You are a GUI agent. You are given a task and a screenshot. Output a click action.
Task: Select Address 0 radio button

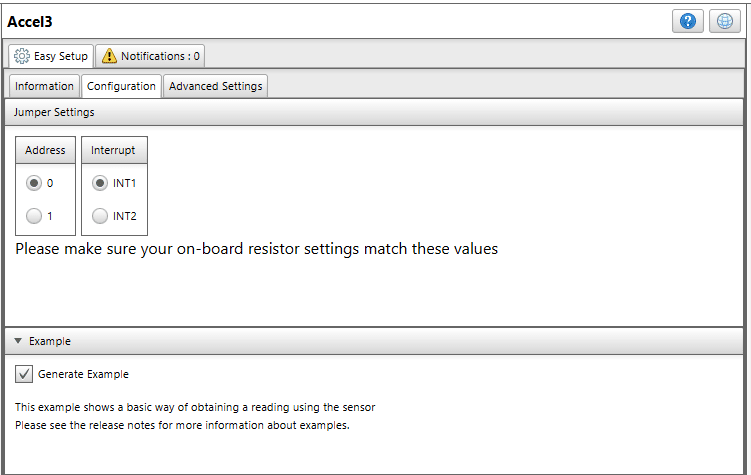pyautogui.click(x=35, y=183)
